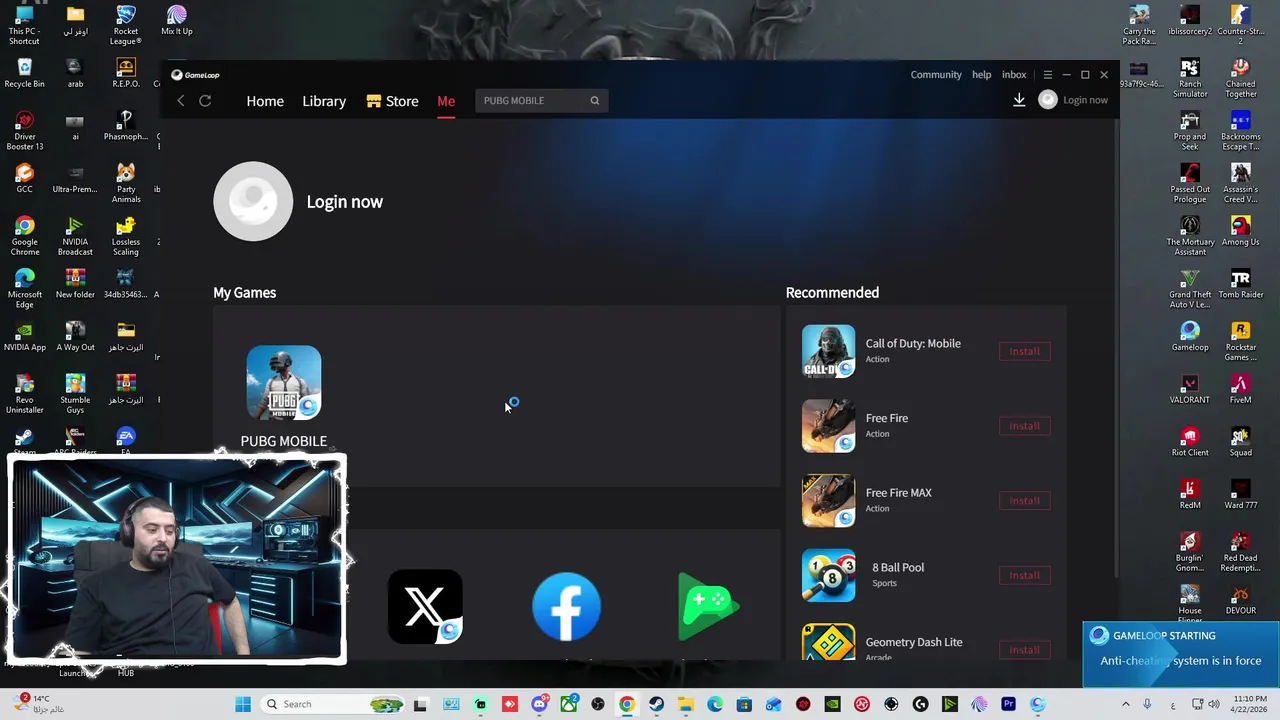Click the weather widget showing 14°C
The image size is (1280, 720).
point(40,703)
